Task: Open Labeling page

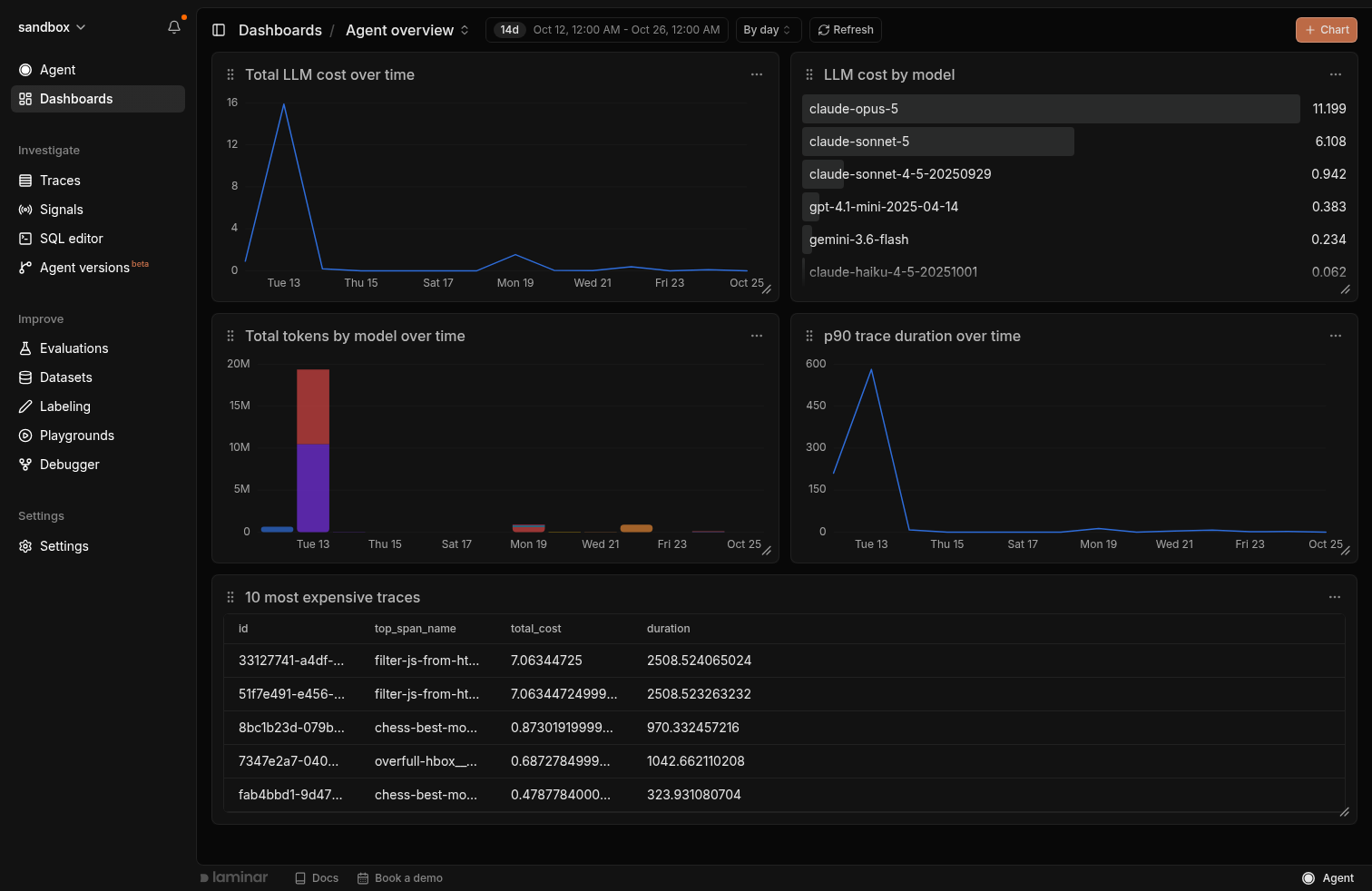Action: pyautogui.click(x=98, y=406)
